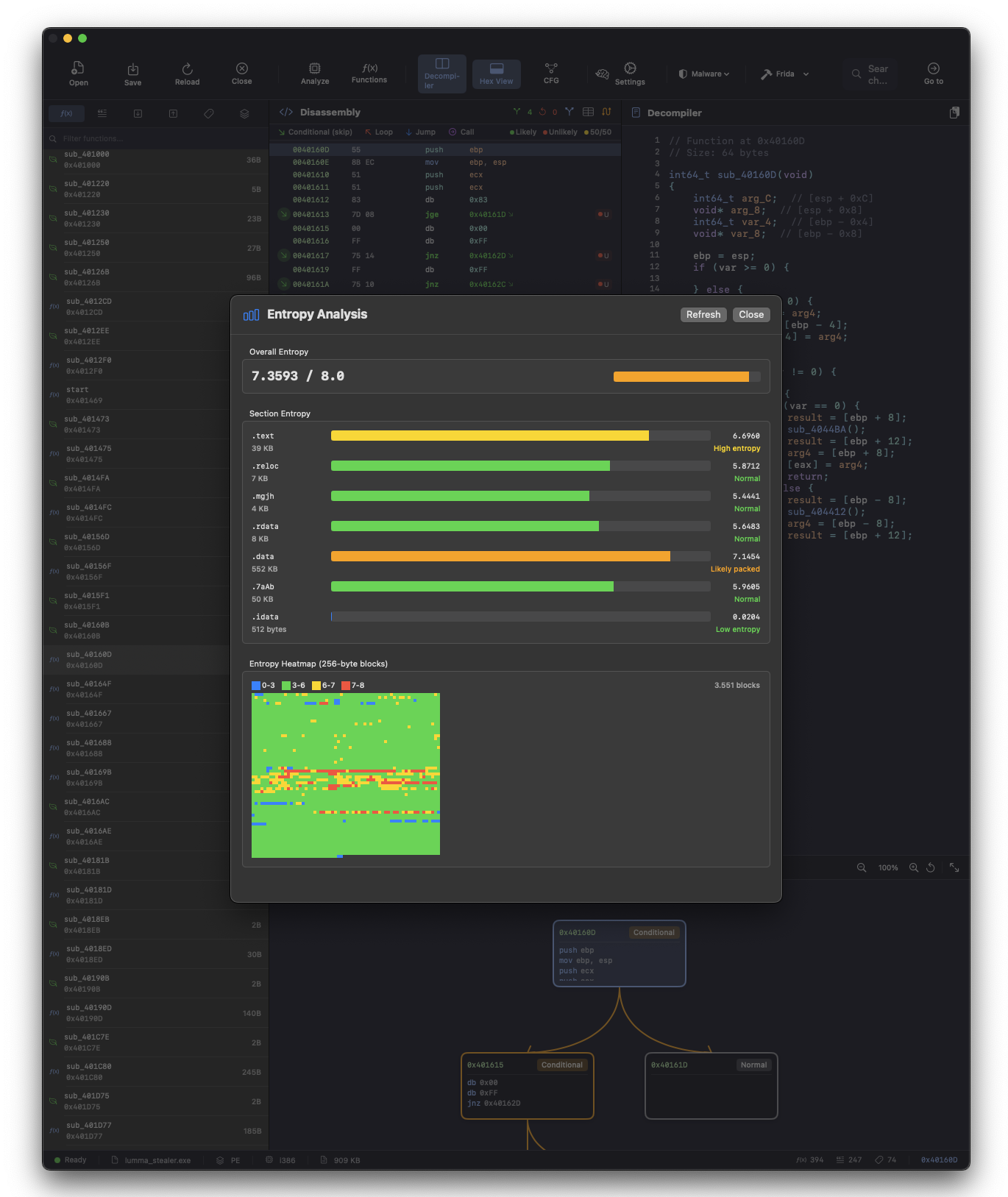Click the jnz branch arrow at 00401617

tap(283, 255)
